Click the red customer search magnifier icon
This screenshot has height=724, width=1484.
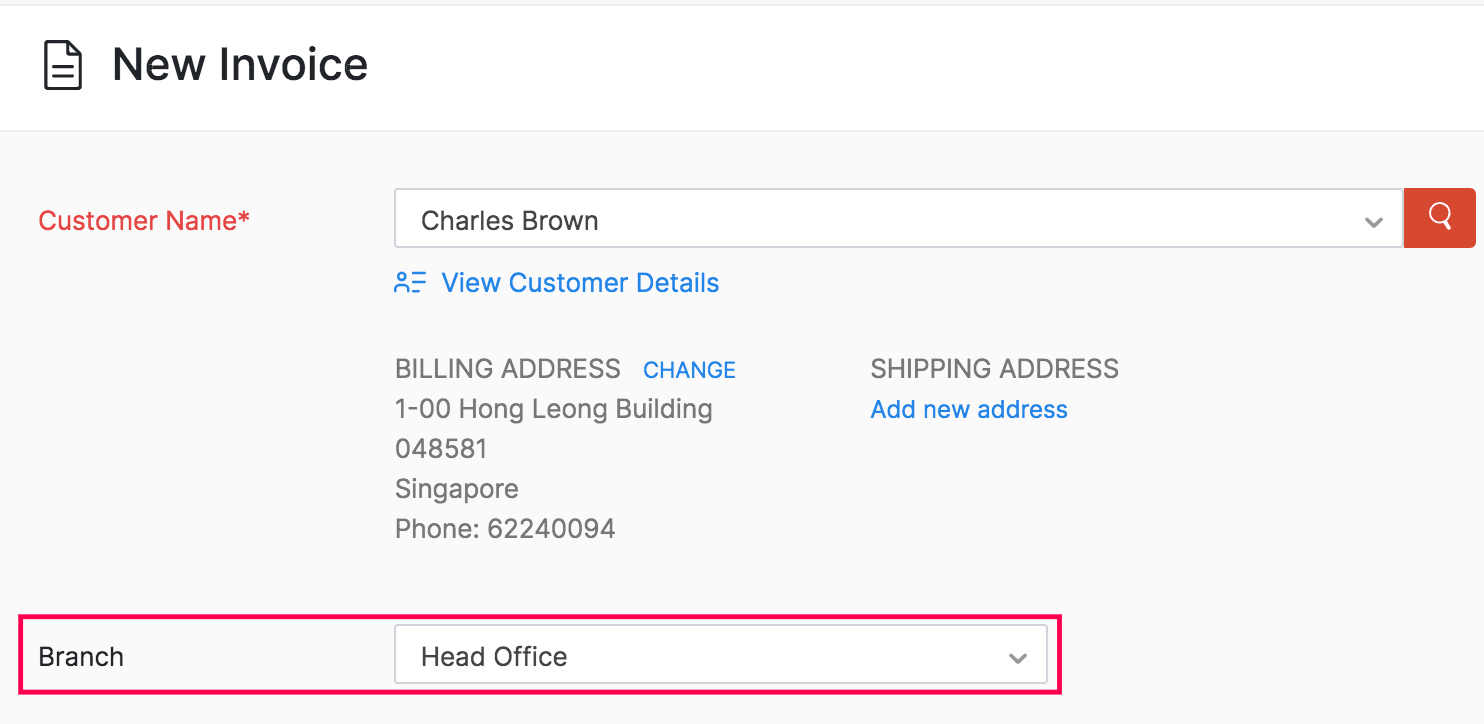click(1439, 219)
